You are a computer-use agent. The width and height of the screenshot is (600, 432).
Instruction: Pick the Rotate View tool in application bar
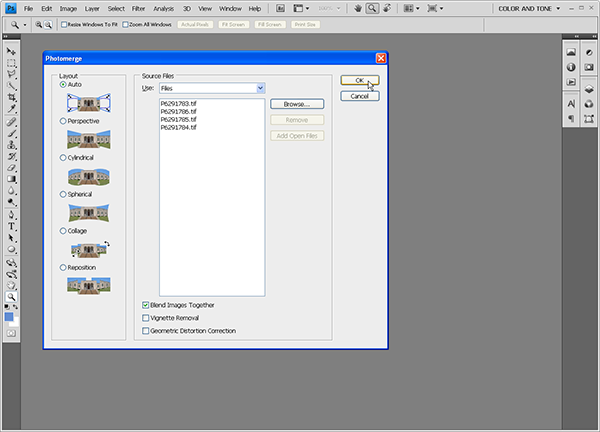coord(387,8)
